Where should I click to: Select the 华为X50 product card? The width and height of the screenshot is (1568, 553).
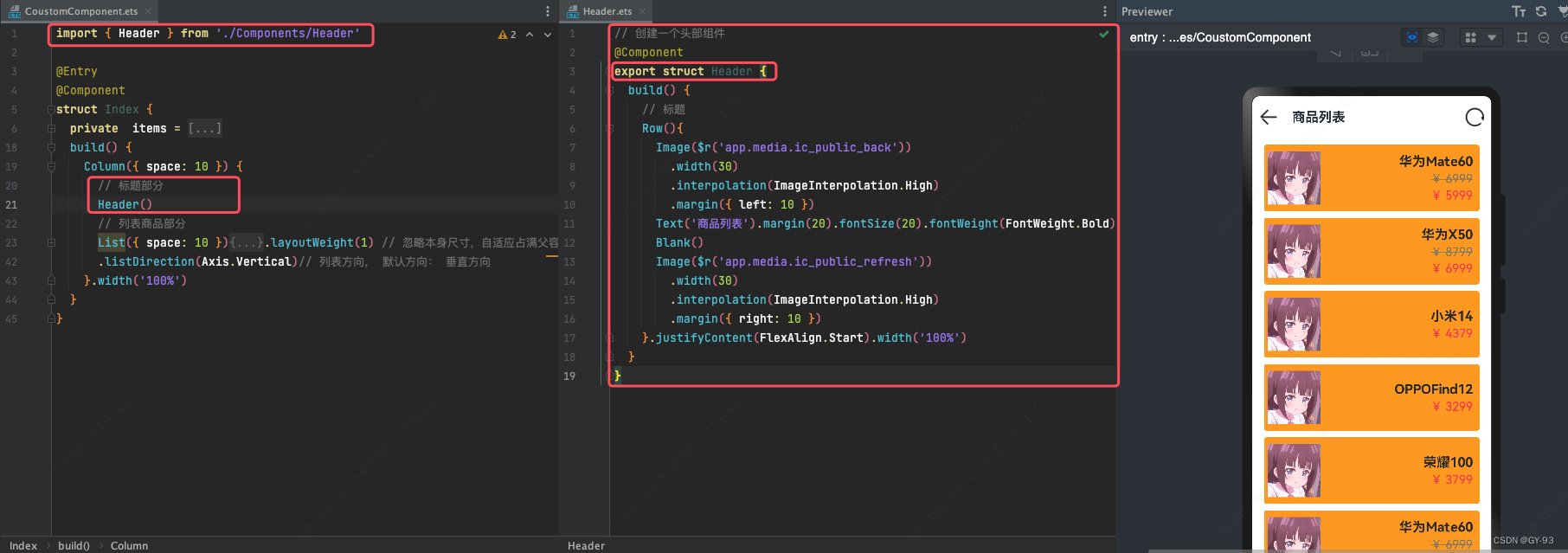point(1372,251)
